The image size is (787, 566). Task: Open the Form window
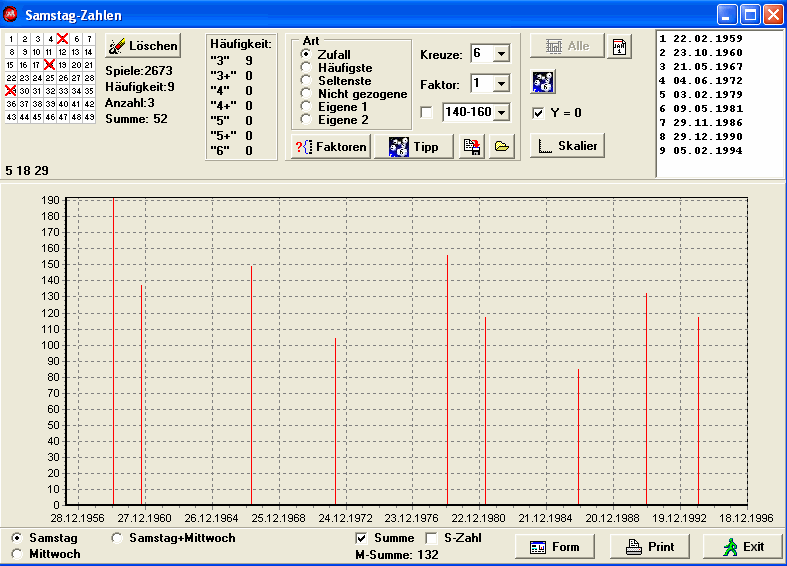(x=554, y=547)
